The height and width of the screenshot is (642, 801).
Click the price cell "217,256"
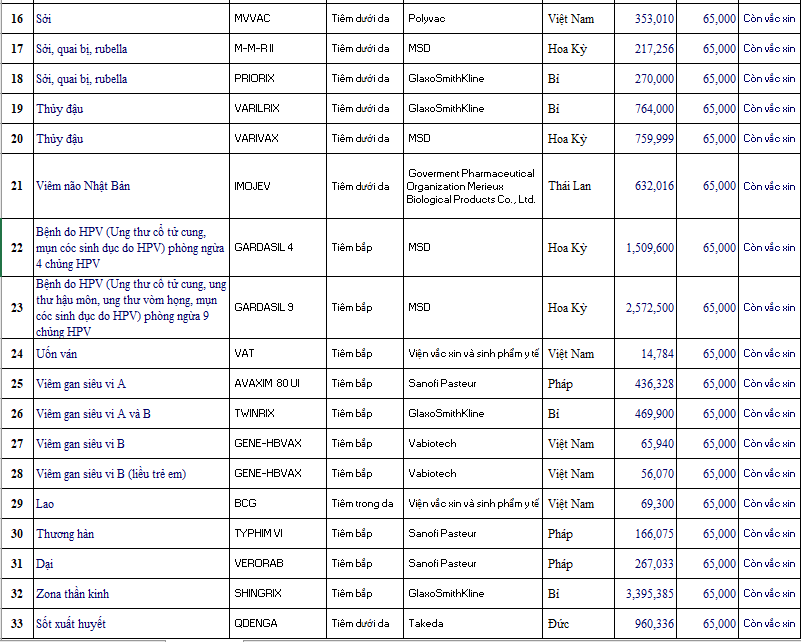pyautogui.click(x=645, y=49)
